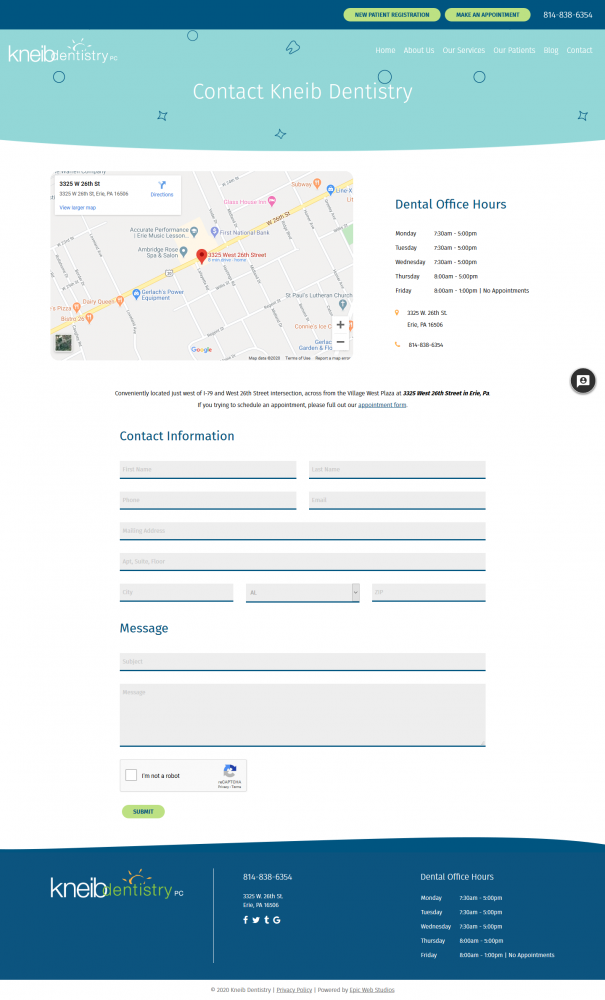The height and width of the screenshot is (1000, 605).
Task: Click the Phone input field
Action: [208, 500]
